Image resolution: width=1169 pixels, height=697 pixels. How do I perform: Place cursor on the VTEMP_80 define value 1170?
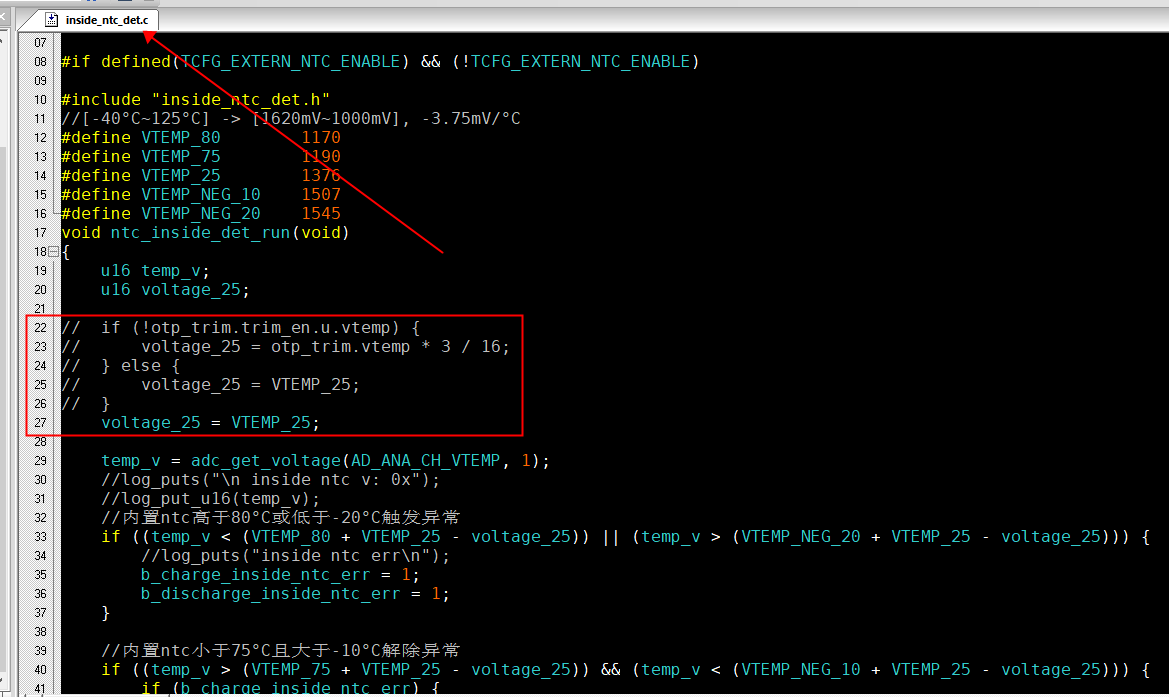[321, 138]
